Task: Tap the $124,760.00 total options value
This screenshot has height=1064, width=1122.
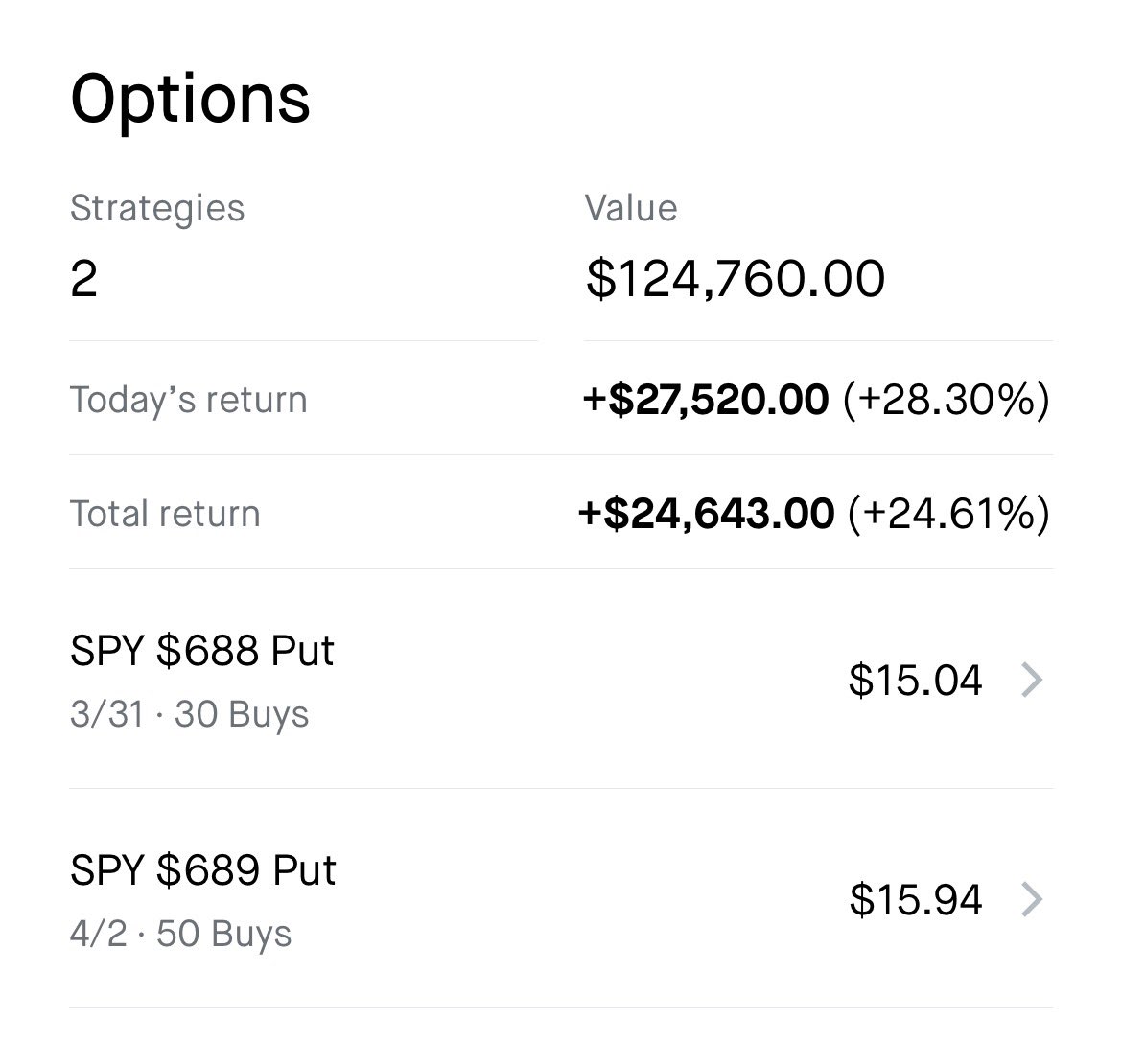Action: tap(735, 279)
